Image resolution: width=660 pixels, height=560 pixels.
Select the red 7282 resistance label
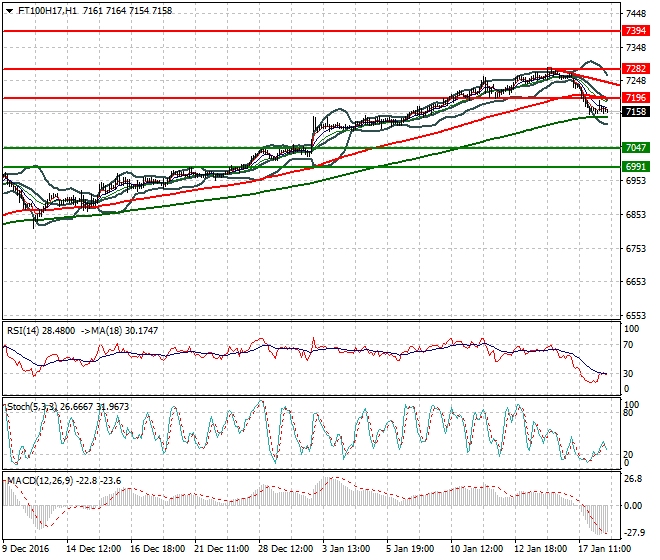(x=636, y=69)
